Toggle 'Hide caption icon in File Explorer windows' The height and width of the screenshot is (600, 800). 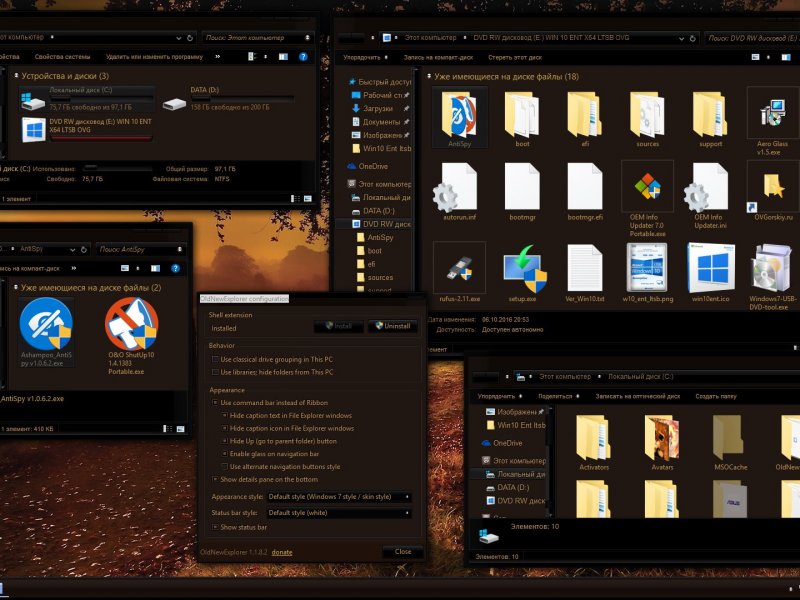[x=225, y=428]
